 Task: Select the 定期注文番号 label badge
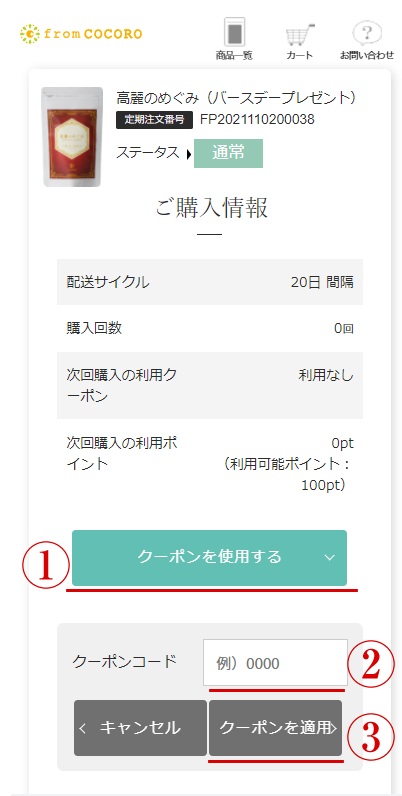point(154,120)
